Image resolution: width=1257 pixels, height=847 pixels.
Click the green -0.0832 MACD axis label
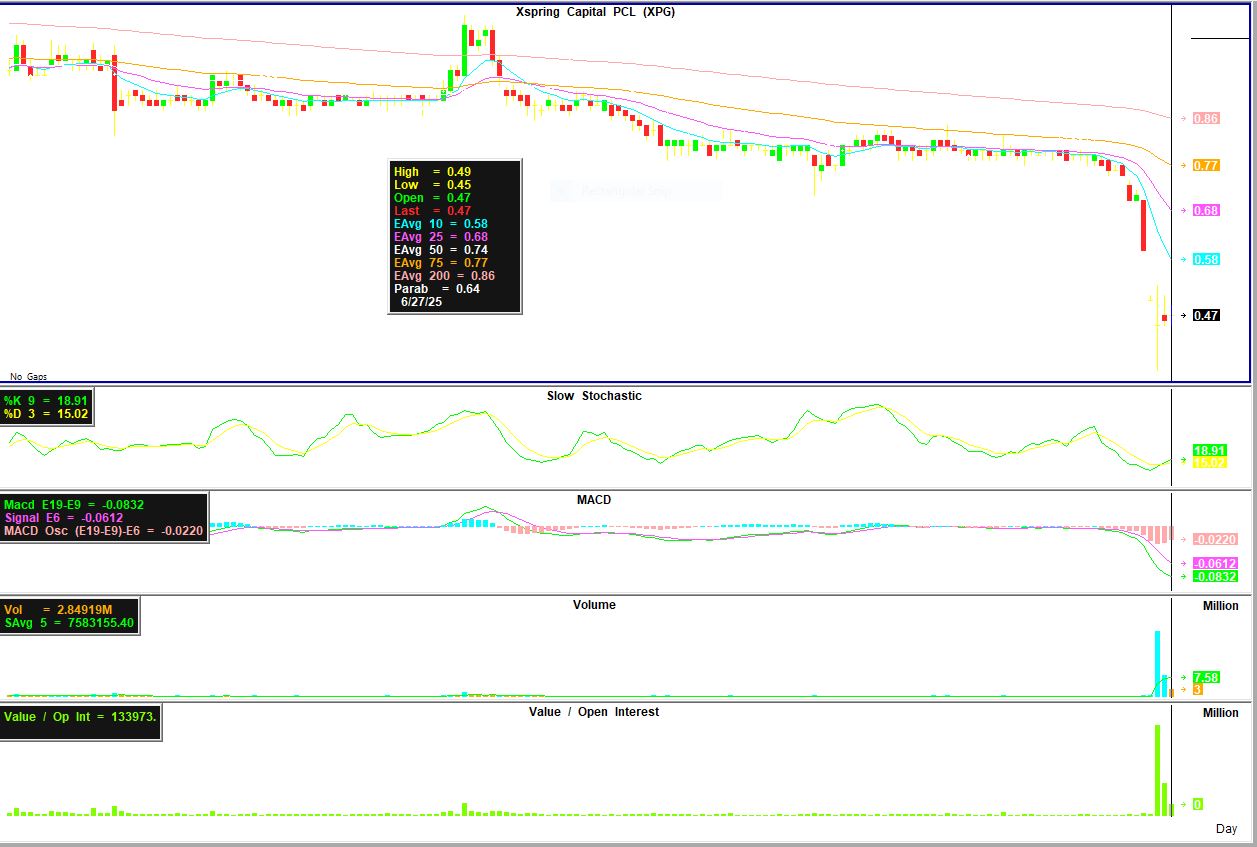(x=1216, y=577)
